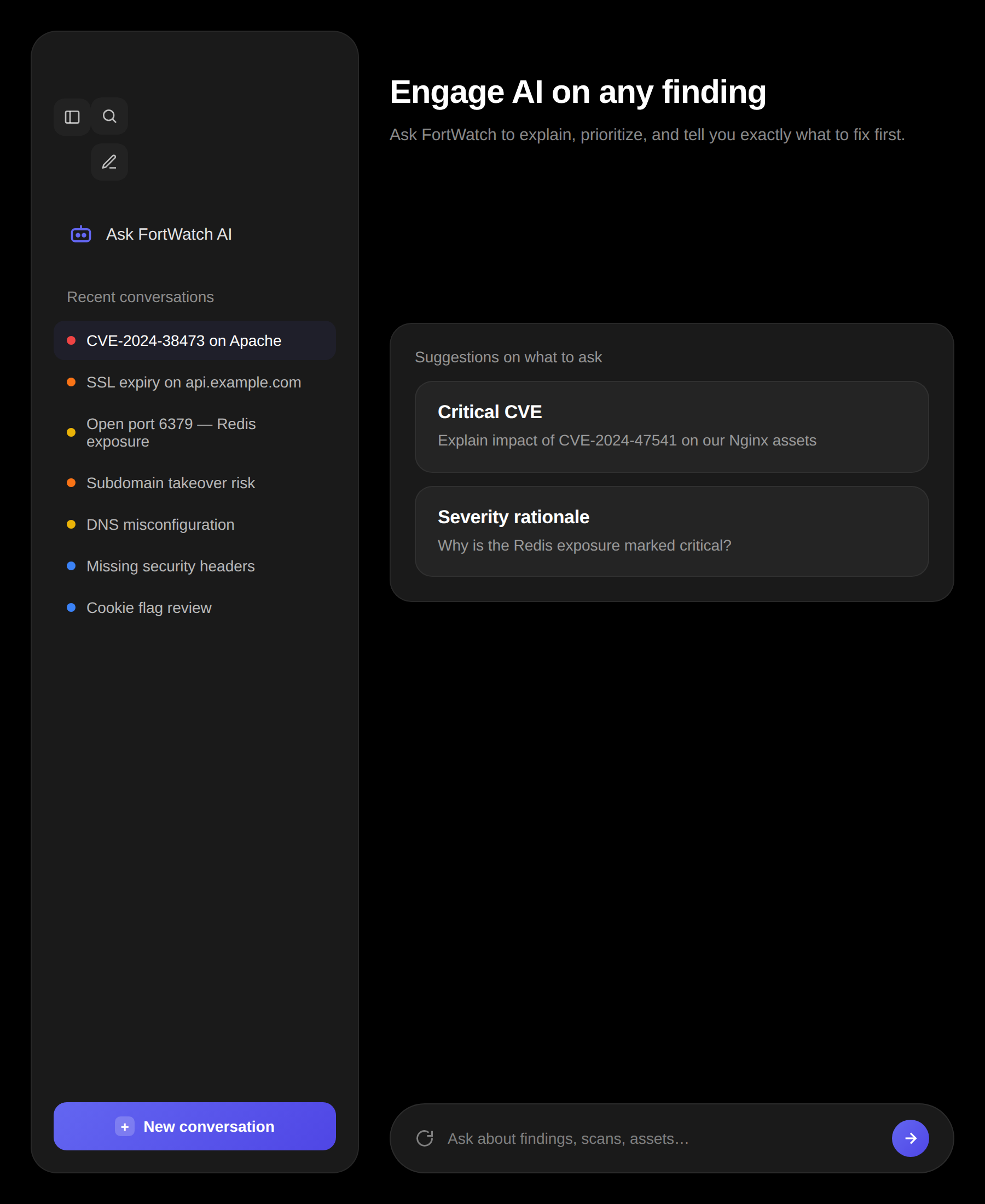
Task: Select Missing security headers conversation
Action: pos(170,566)
